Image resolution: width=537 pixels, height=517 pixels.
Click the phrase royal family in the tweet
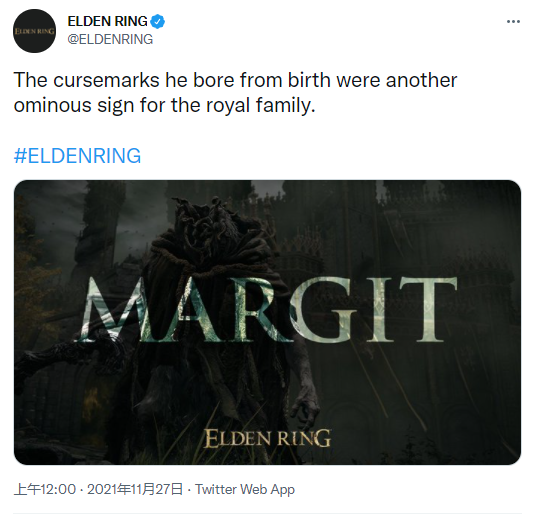point(260,105)
